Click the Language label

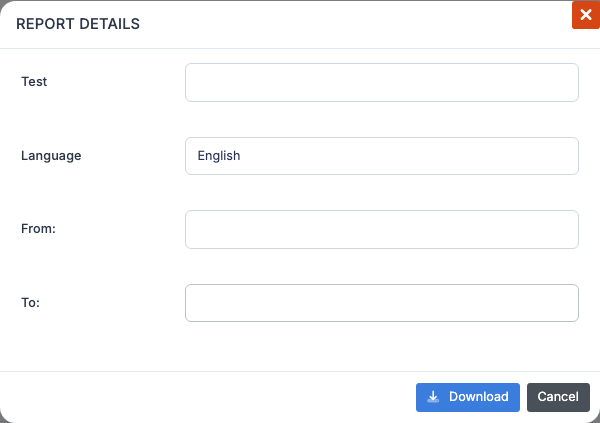[51, 156]
